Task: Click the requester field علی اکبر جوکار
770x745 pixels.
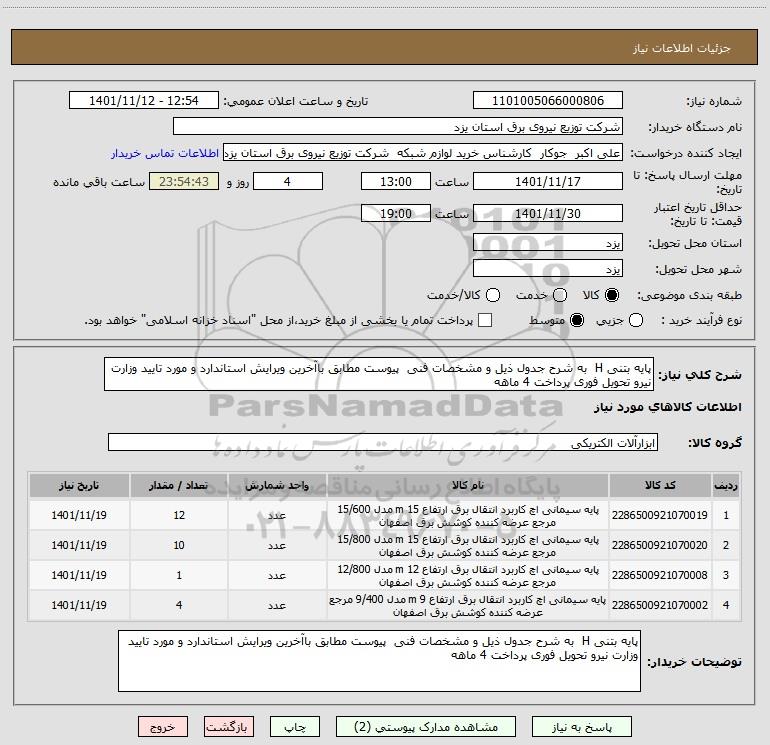Action: click(x=423, y=153)
